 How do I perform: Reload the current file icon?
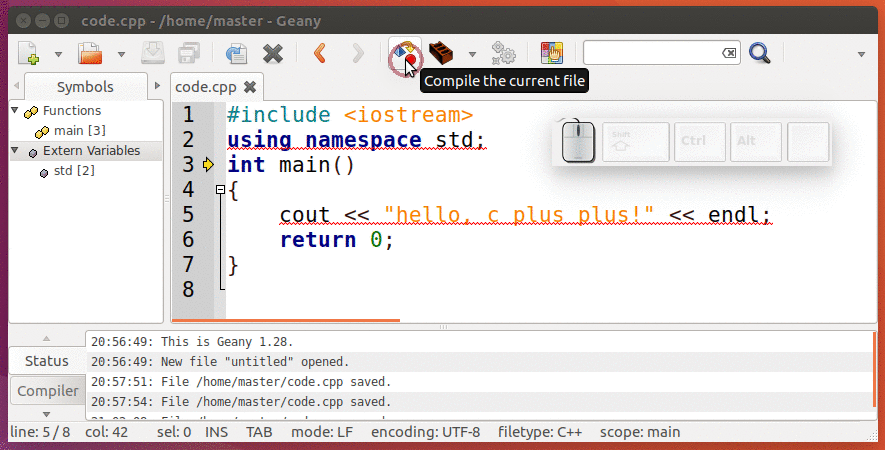point(236,54)
